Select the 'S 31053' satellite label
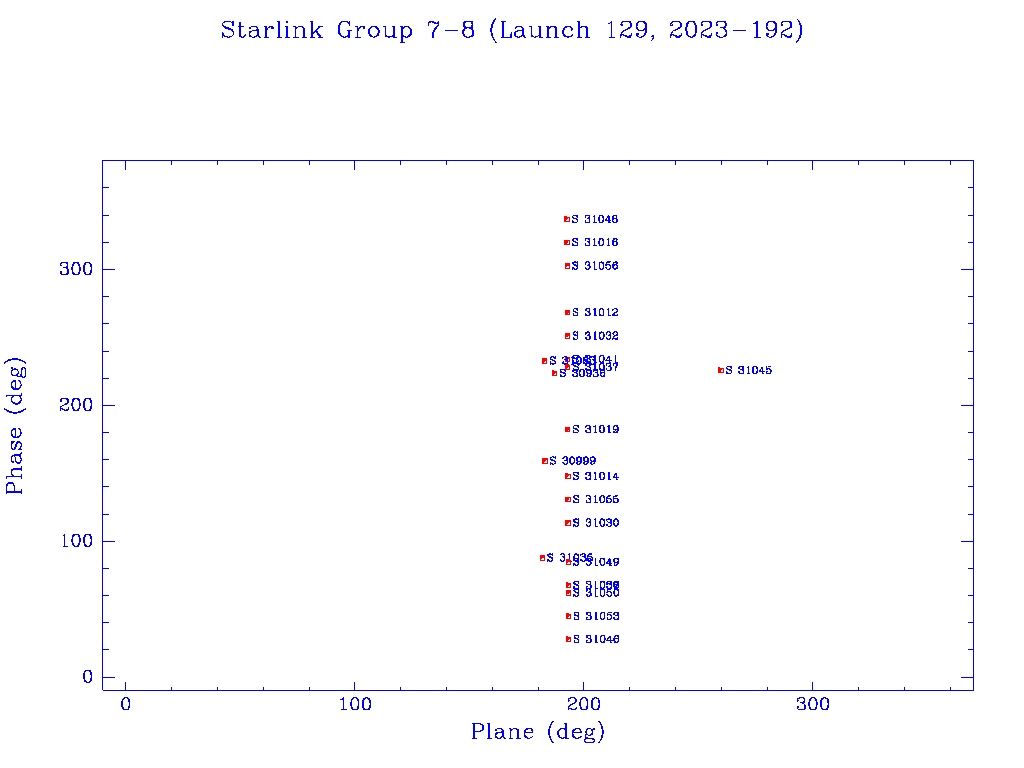The height and width of the screenshot is (768, 1024). 596,616
